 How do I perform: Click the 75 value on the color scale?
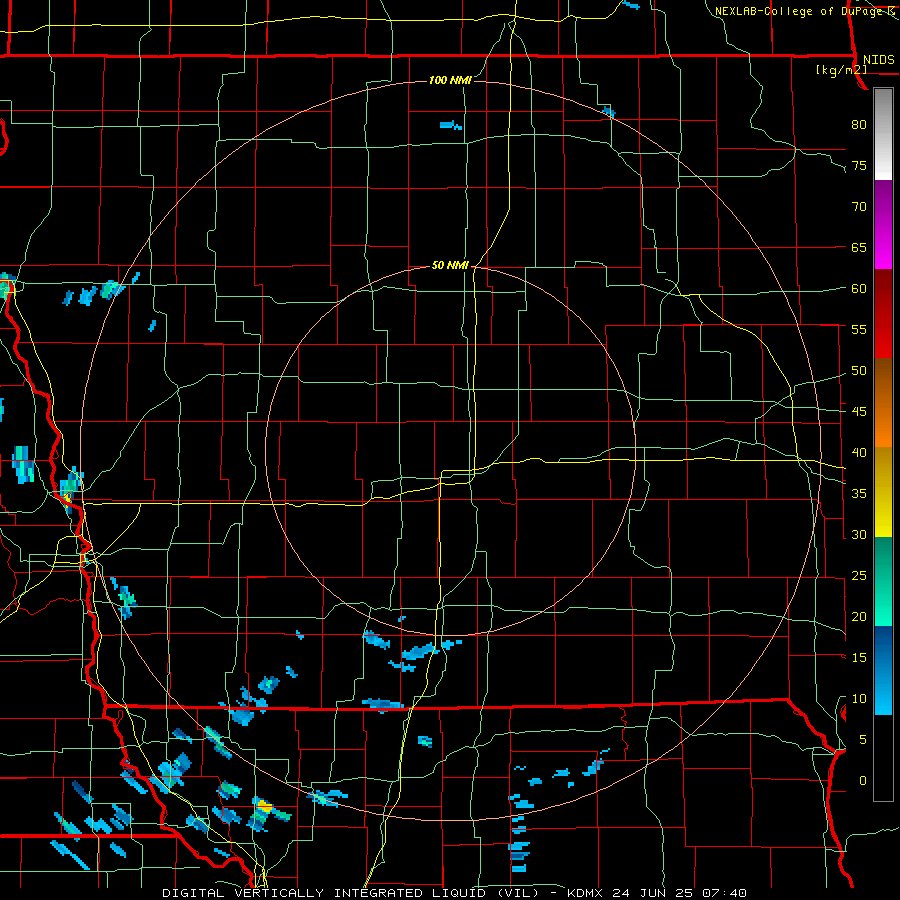pyautogui.click(x=859, y=166)
